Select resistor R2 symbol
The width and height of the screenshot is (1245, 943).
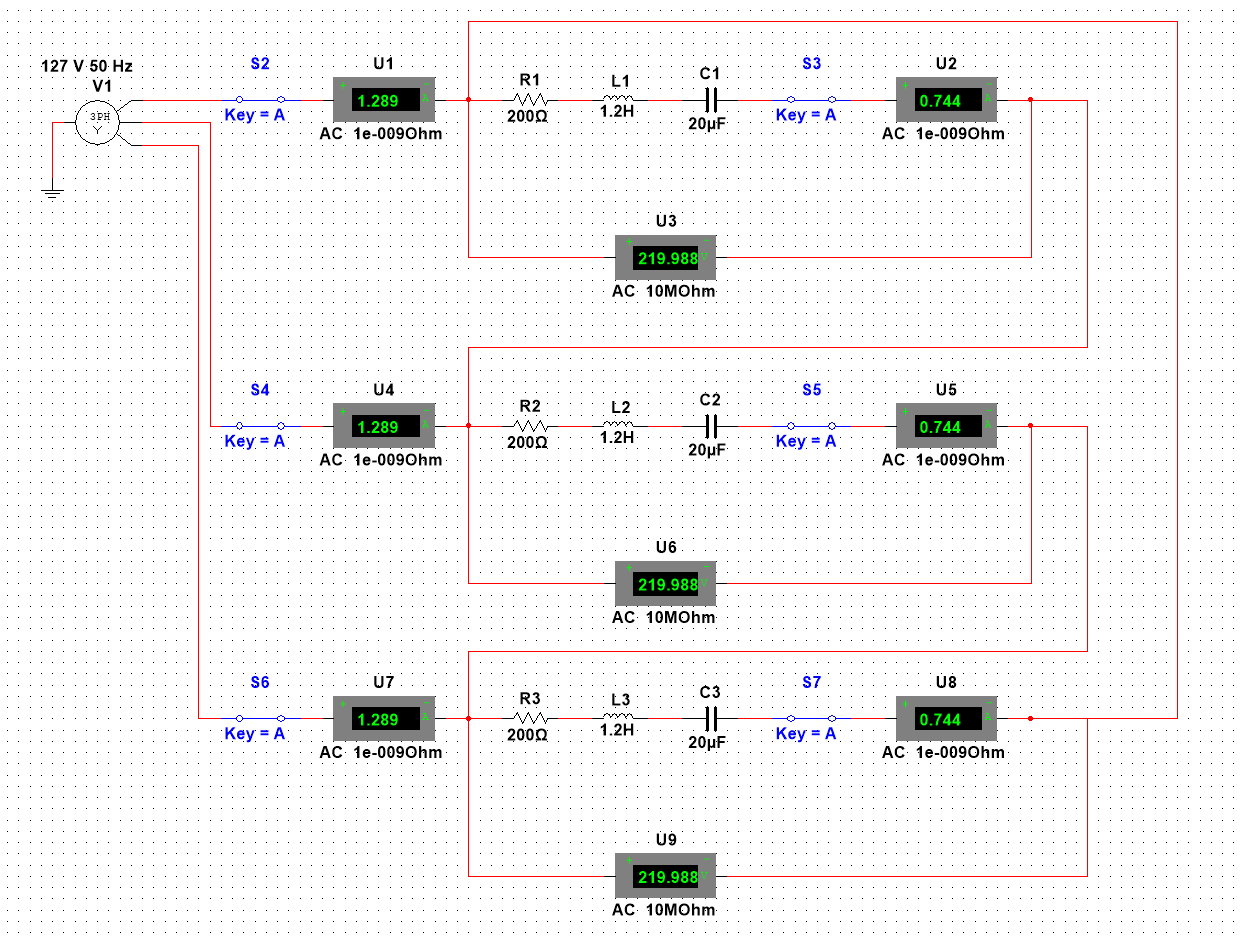pos(530,426)
